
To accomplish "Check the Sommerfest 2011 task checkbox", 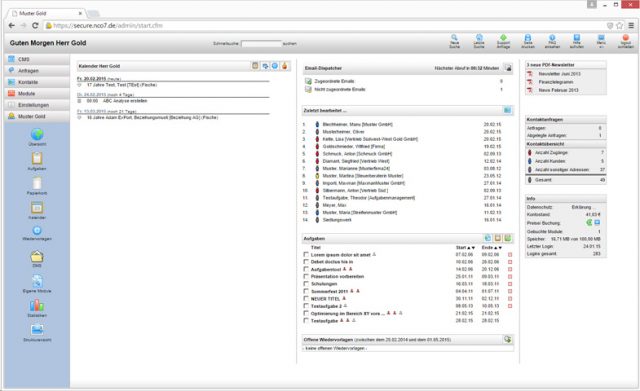I will pyautogui.click(x=306, y=291).
